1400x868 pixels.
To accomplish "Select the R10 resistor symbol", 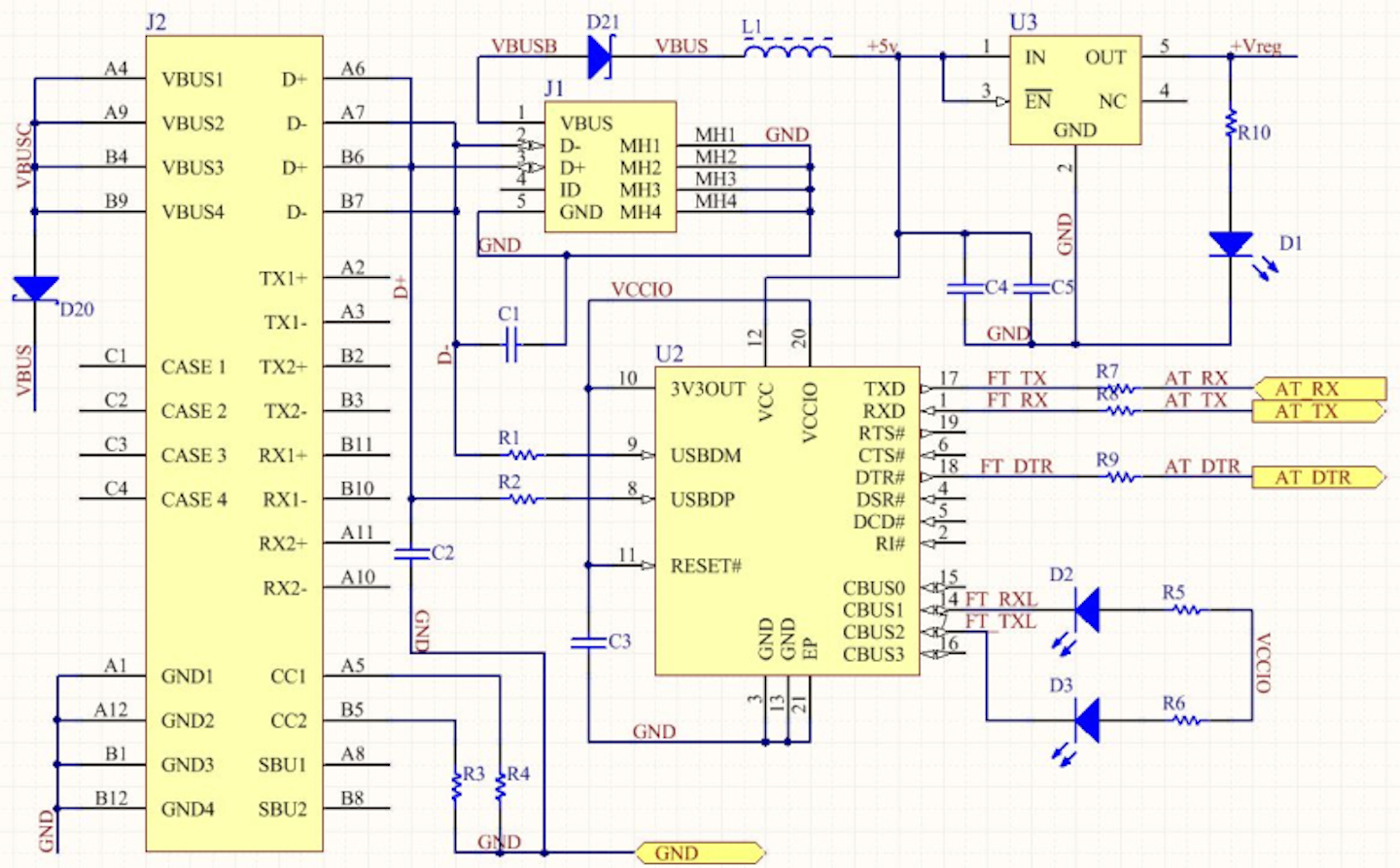I will pos(1231,126).
